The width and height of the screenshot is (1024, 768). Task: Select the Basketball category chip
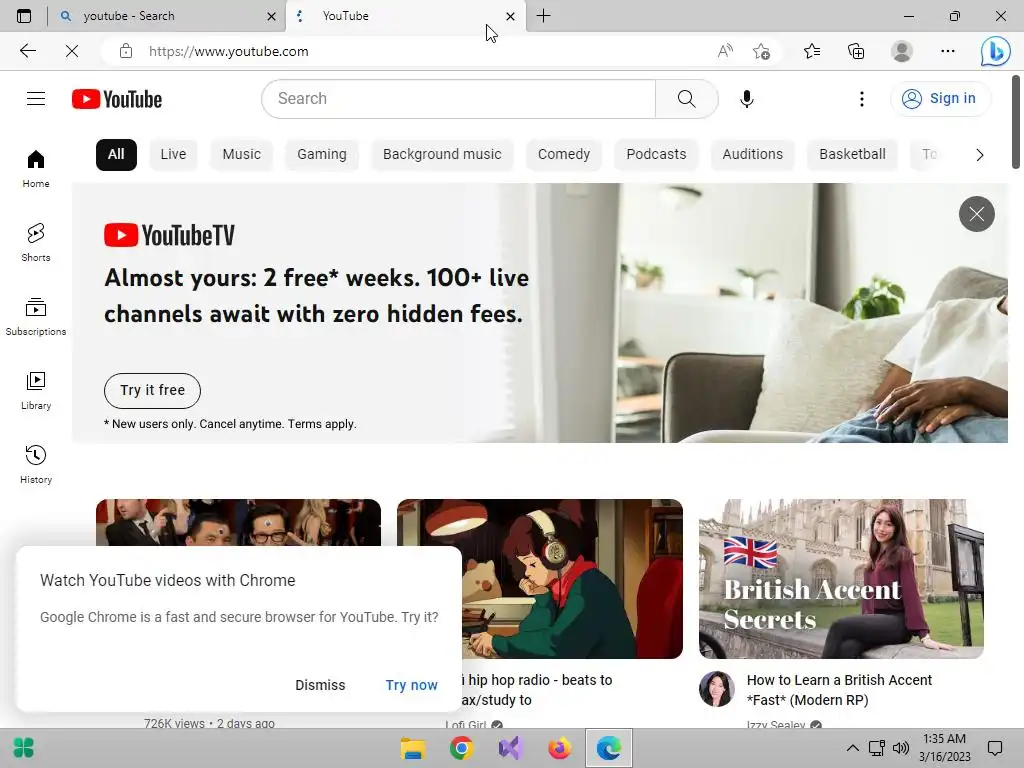(852, 155)
